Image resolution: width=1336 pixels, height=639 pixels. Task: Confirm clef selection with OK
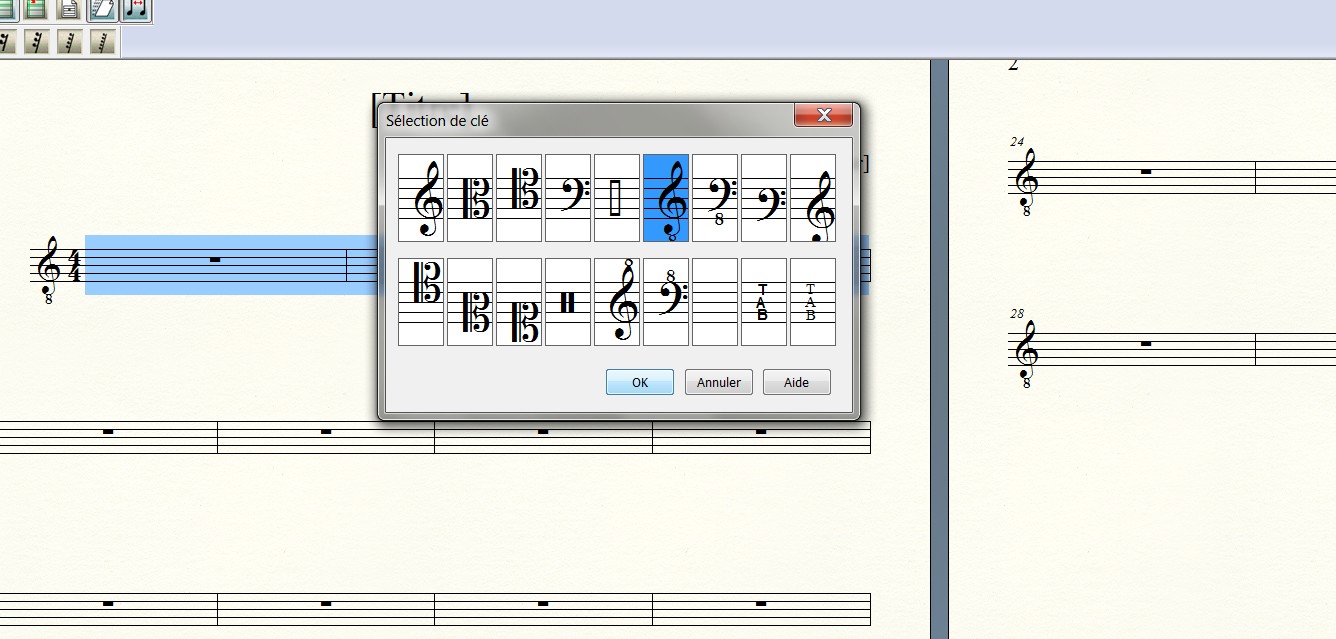pos(640,382)
